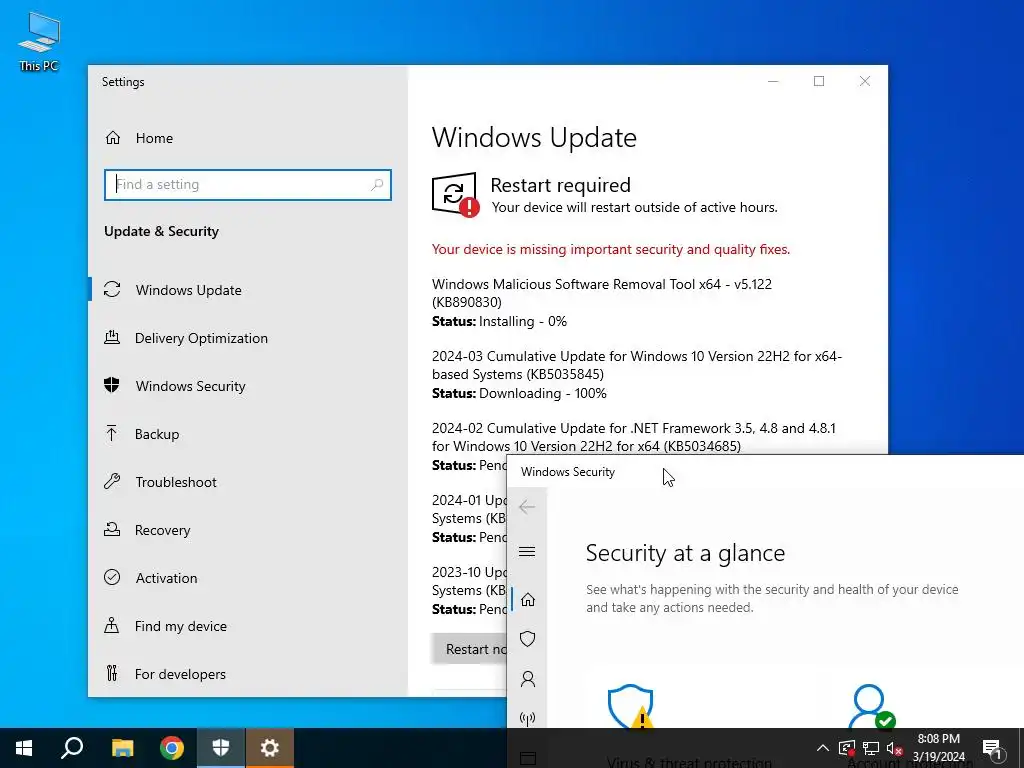Click the muted volume tray icon
The image size is (1024, 768).
tap(894, 748)
